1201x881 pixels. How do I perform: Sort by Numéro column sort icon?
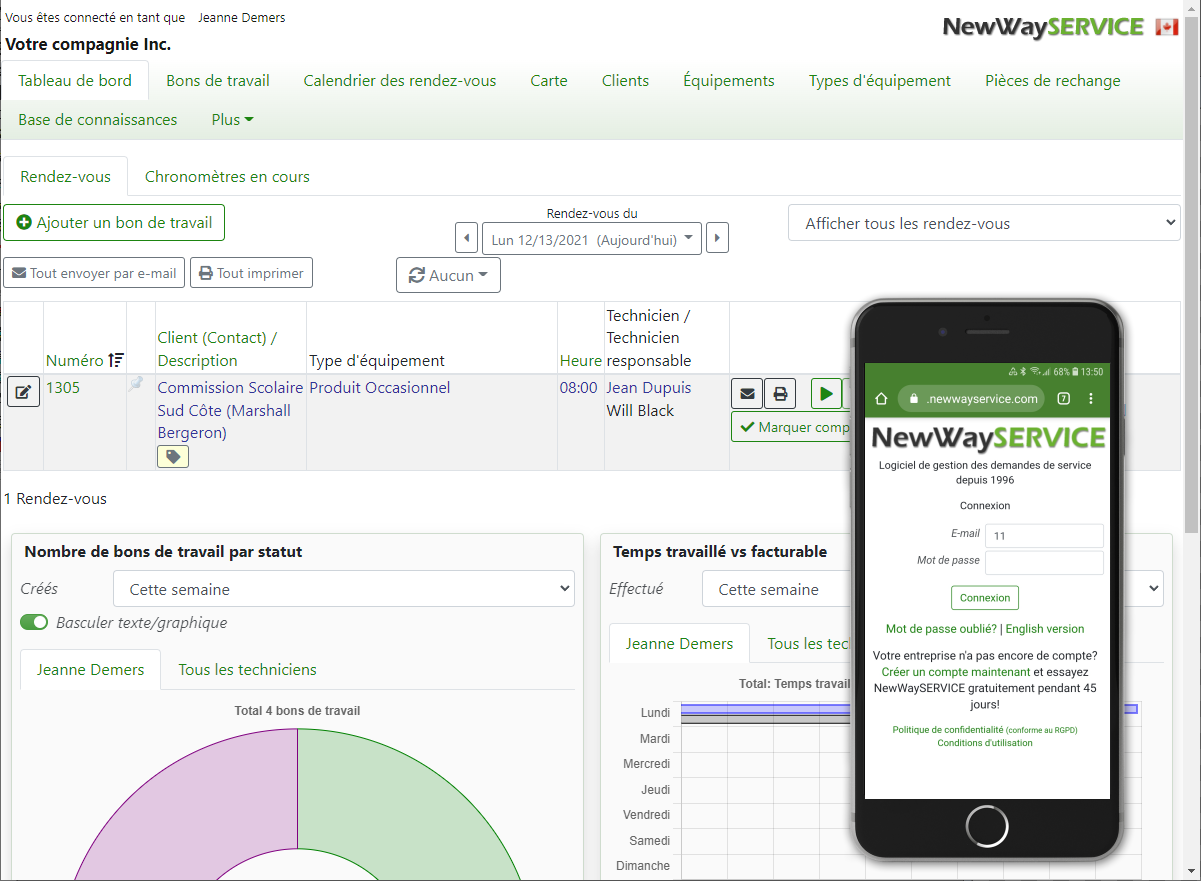click(116, 360)
